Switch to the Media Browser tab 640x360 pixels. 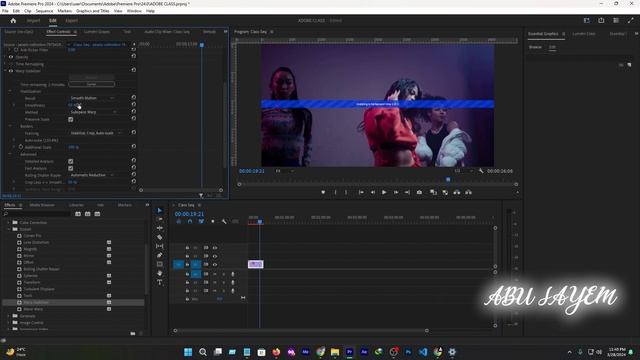(42, 205)
